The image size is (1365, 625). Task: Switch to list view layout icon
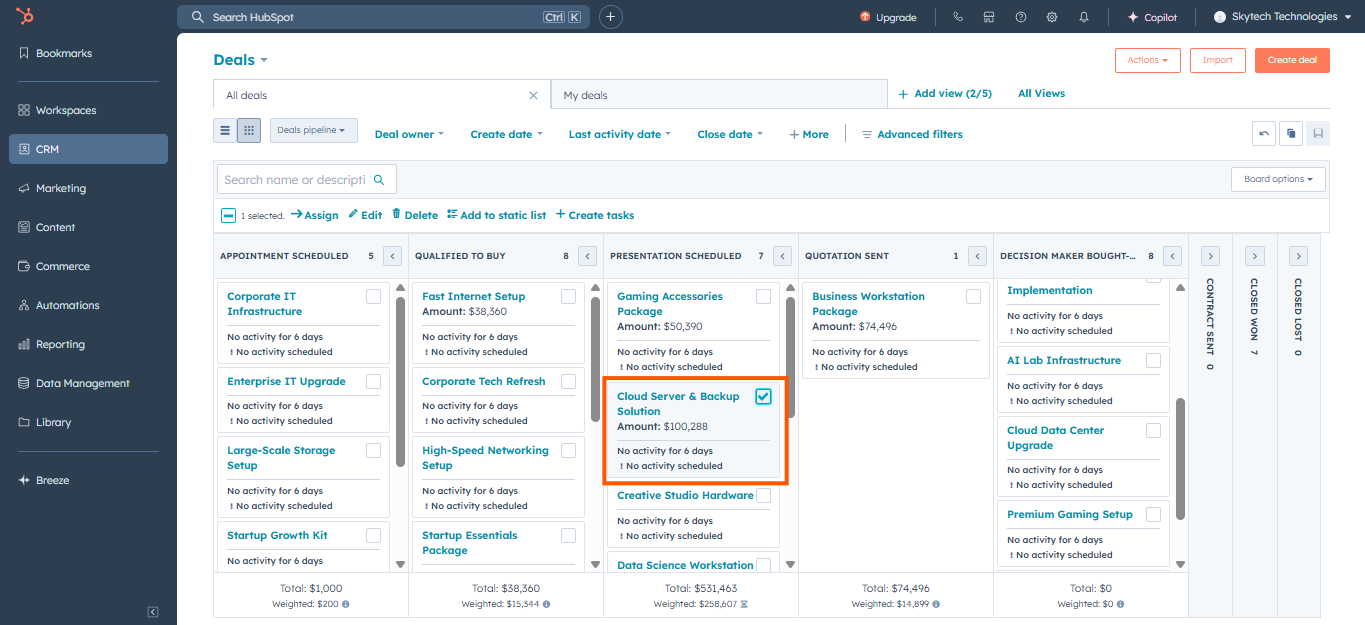click(225, 131)
